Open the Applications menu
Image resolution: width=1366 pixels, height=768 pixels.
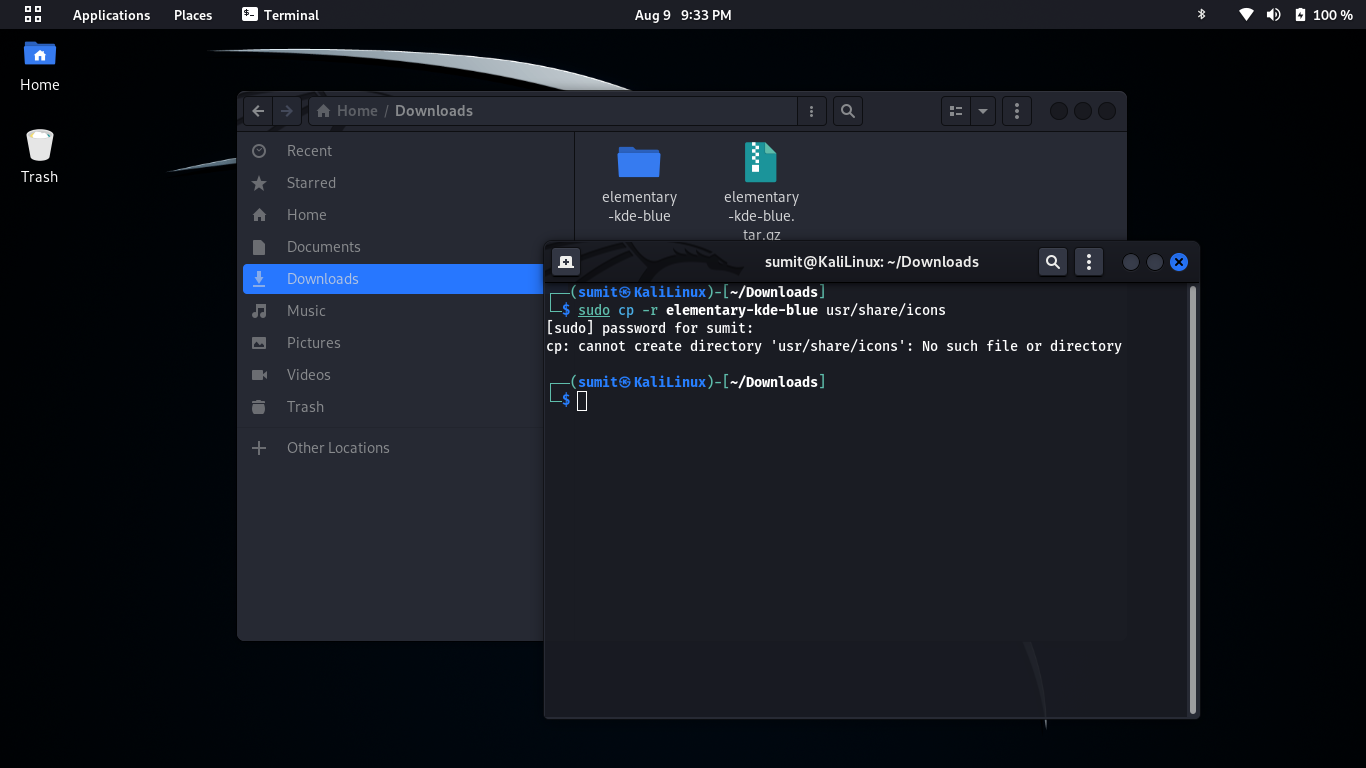pos(111,15)
